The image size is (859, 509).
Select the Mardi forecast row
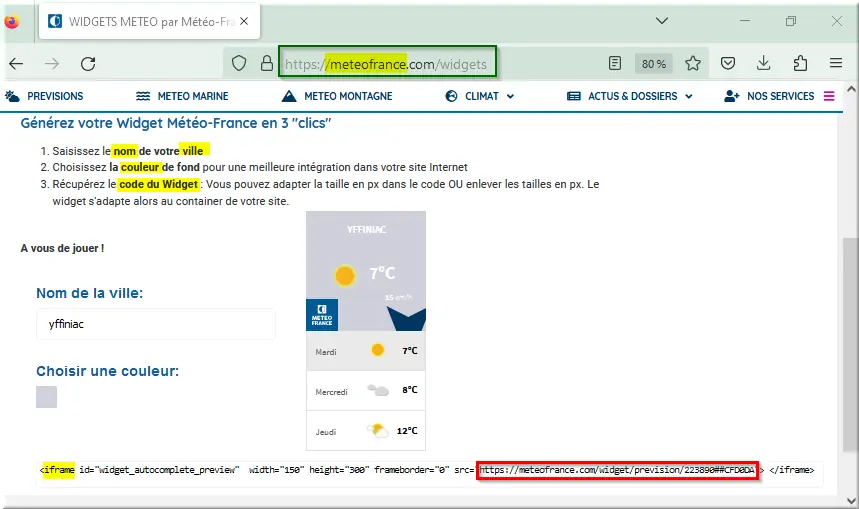click(366, 351)
